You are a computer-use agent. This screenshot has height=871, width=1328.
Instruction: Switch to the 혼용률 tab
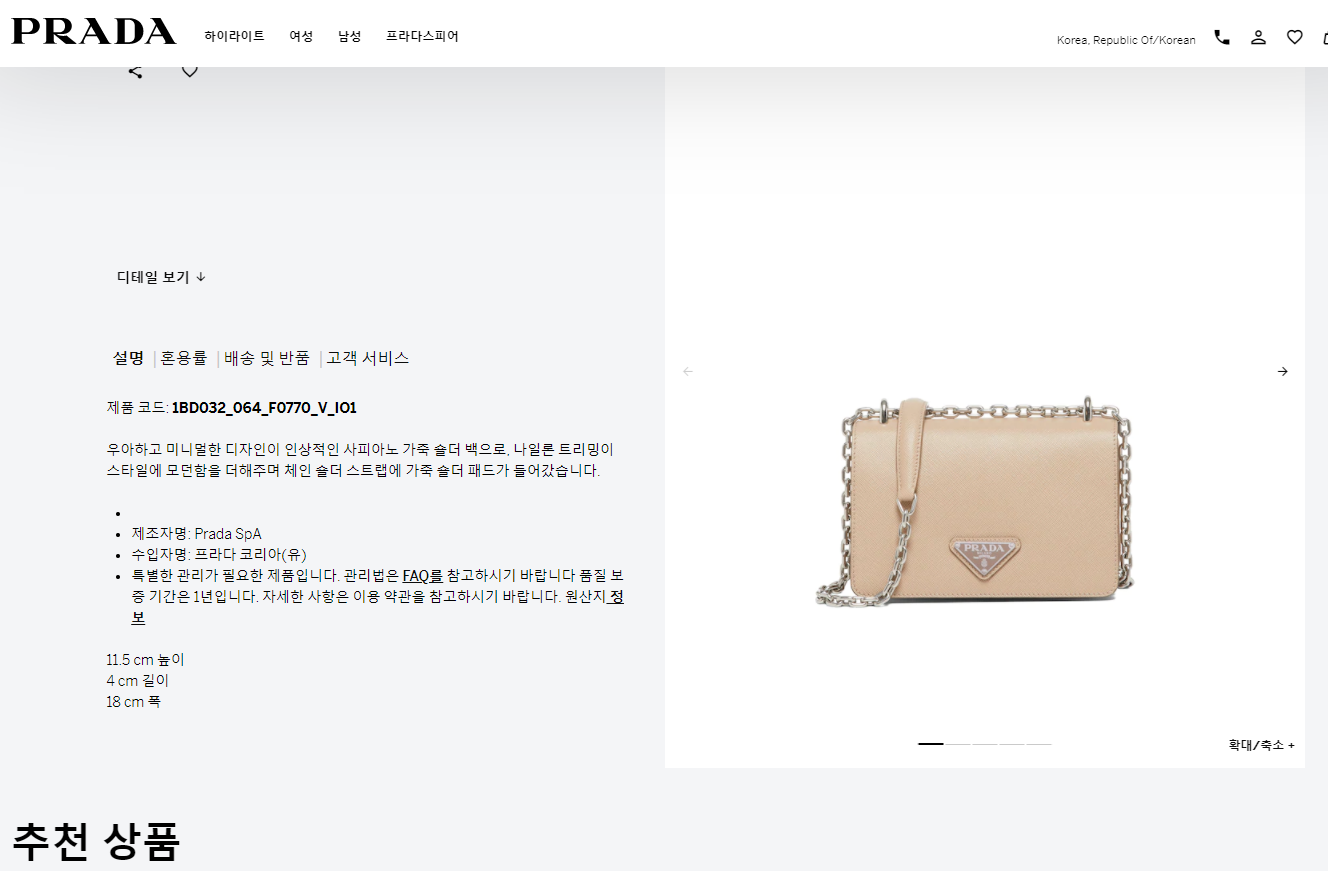pos(184,358)
